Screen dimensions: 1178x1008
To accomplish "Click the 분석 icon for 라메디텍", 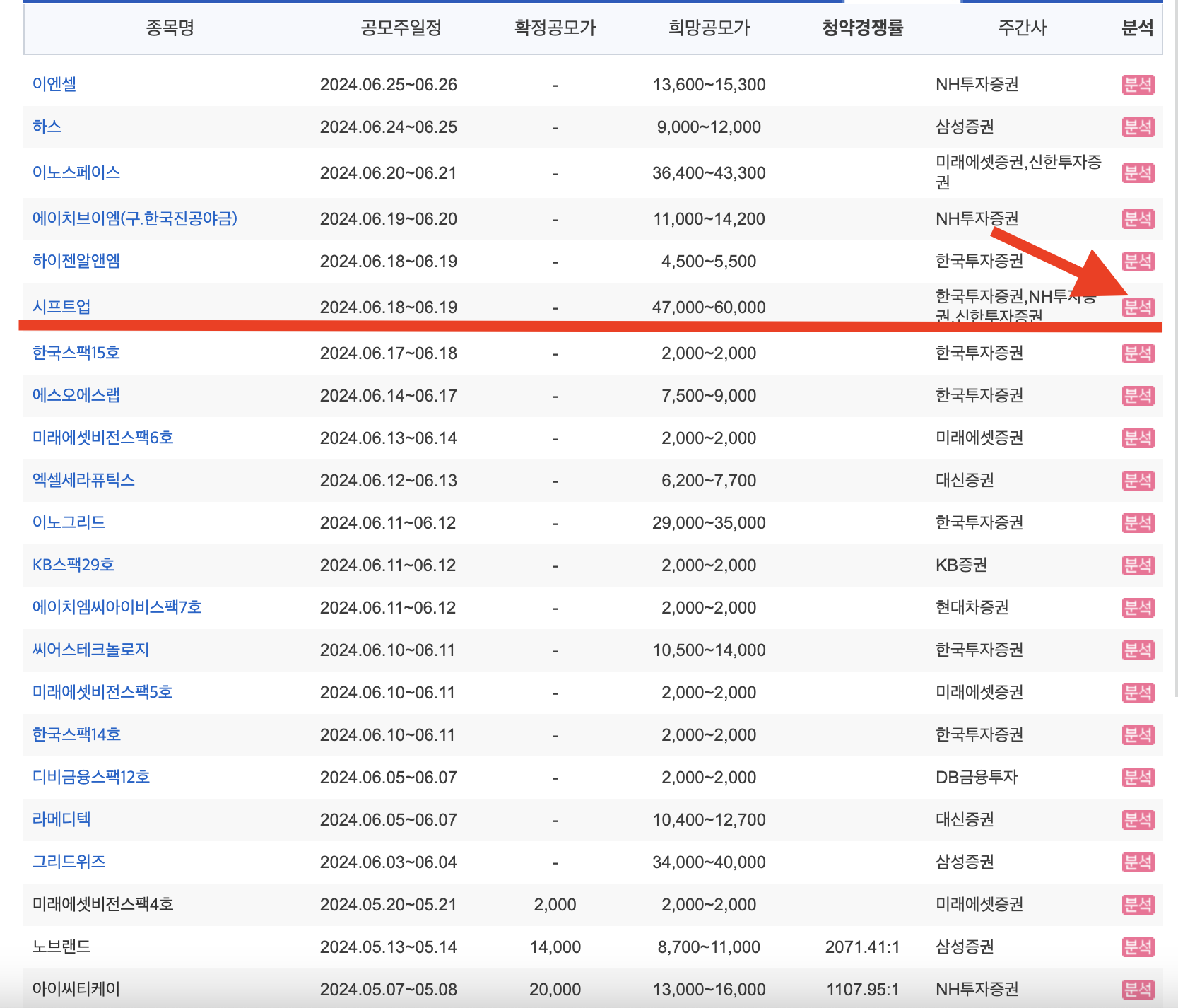I will [x=1138, y=820].
